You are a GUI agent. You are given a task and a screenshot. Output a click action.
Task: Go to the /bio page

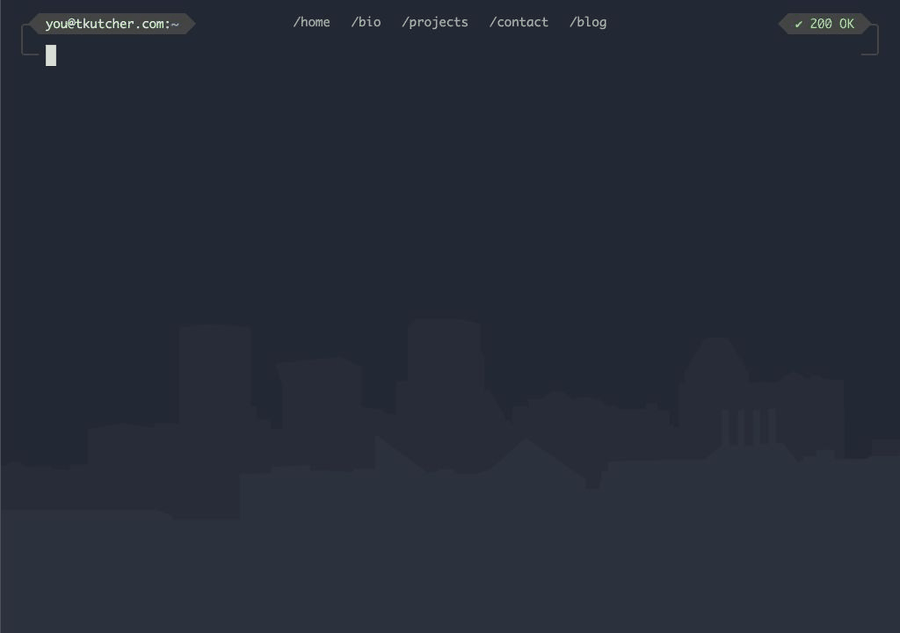[x=366, y=22]
